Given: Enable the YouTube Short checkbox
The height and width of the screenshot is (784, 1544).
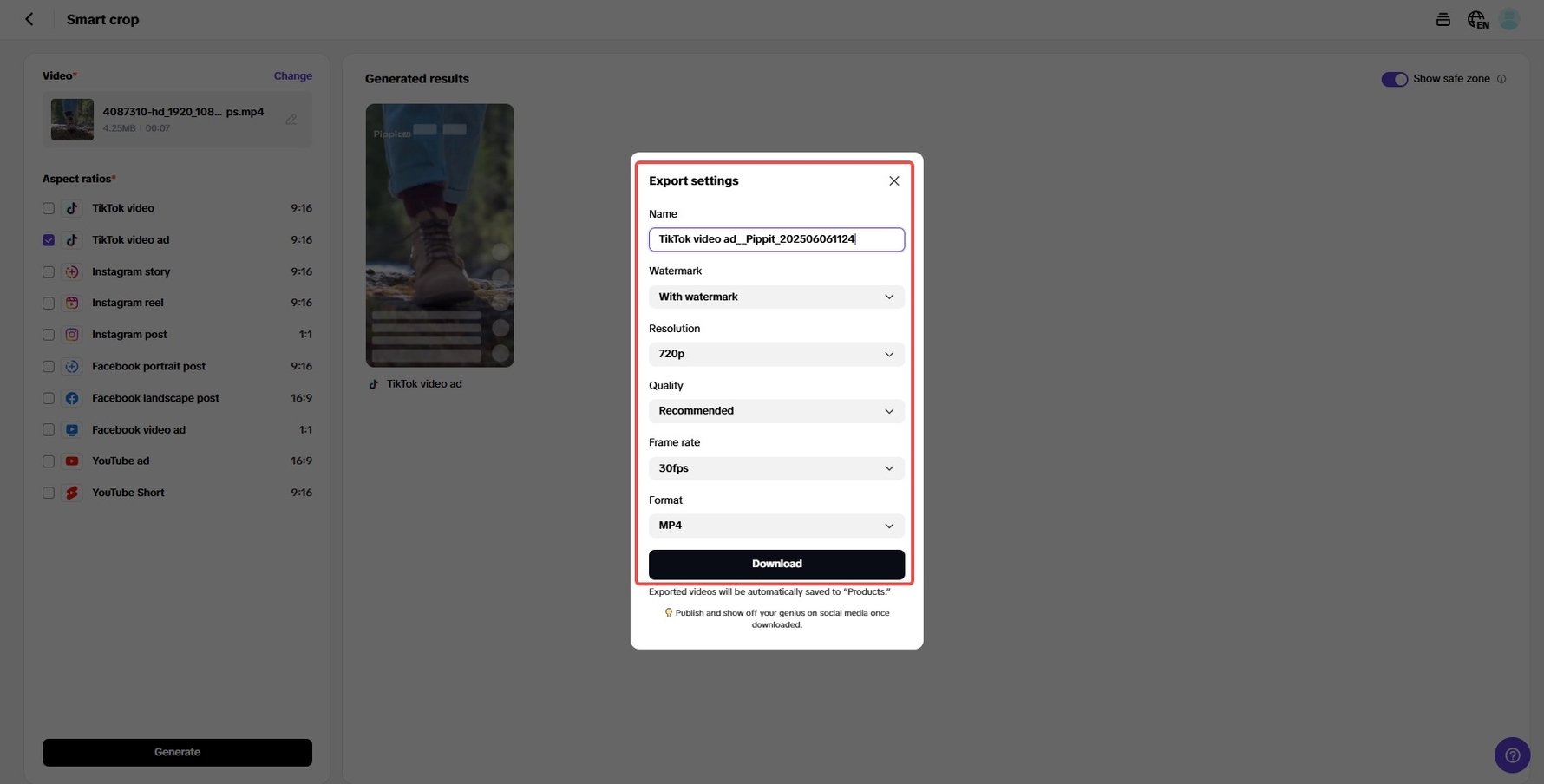Looking at the screenshot, I should click(49, 493).
